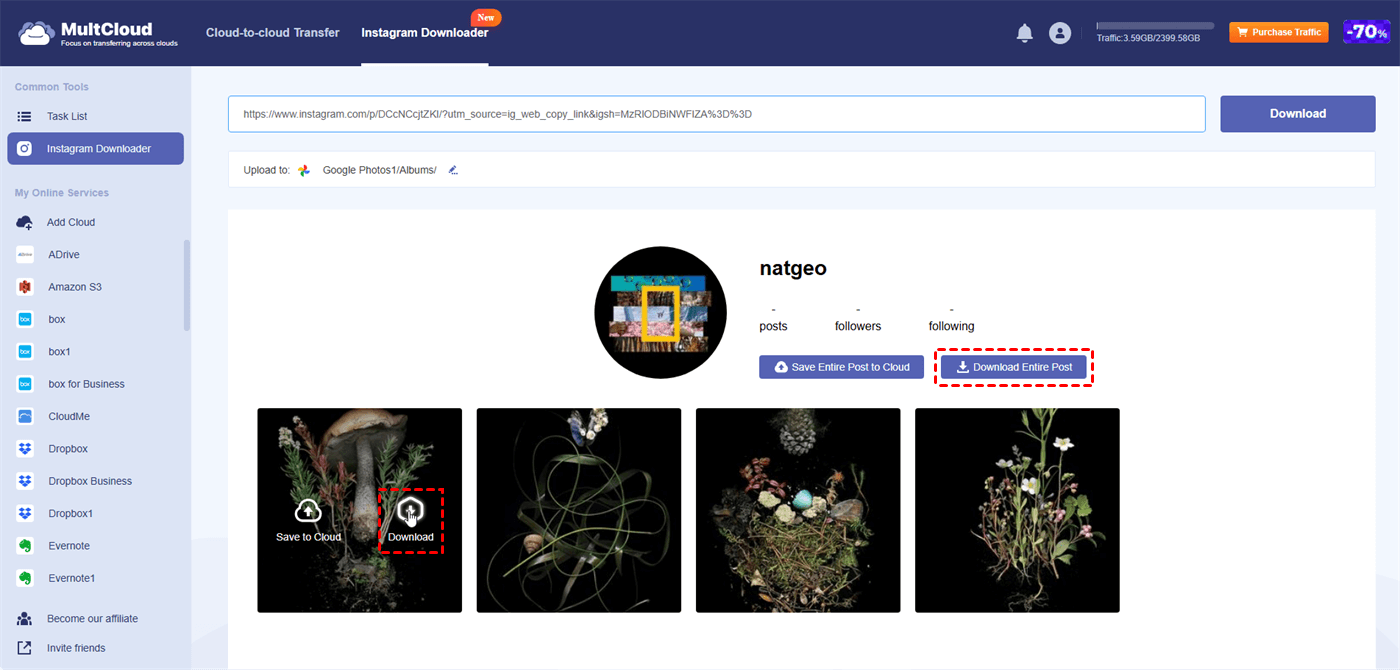1400x670 pixels.
Task: Click the Task List icon
Action: tap(25, 116)
